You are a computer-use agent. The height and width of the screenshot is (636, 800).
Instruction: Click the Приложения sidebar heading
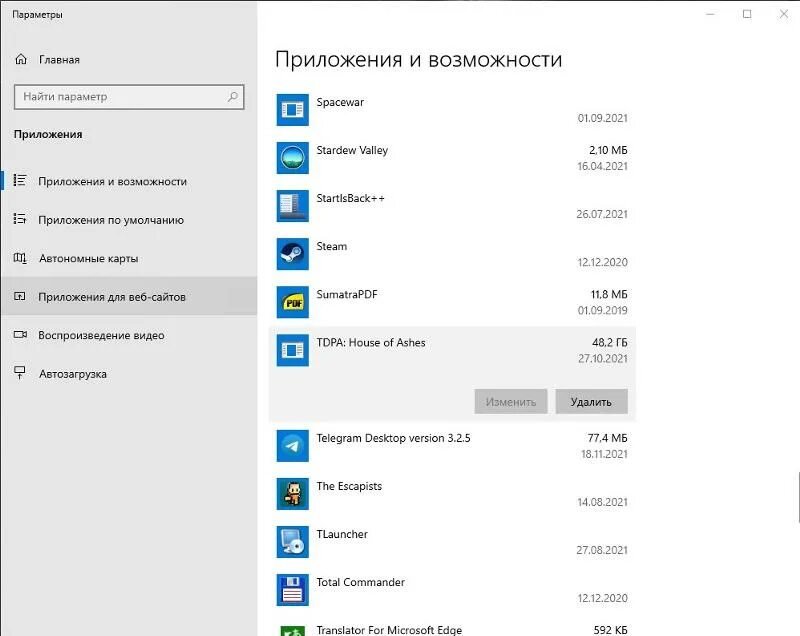(x=48, y=134)
